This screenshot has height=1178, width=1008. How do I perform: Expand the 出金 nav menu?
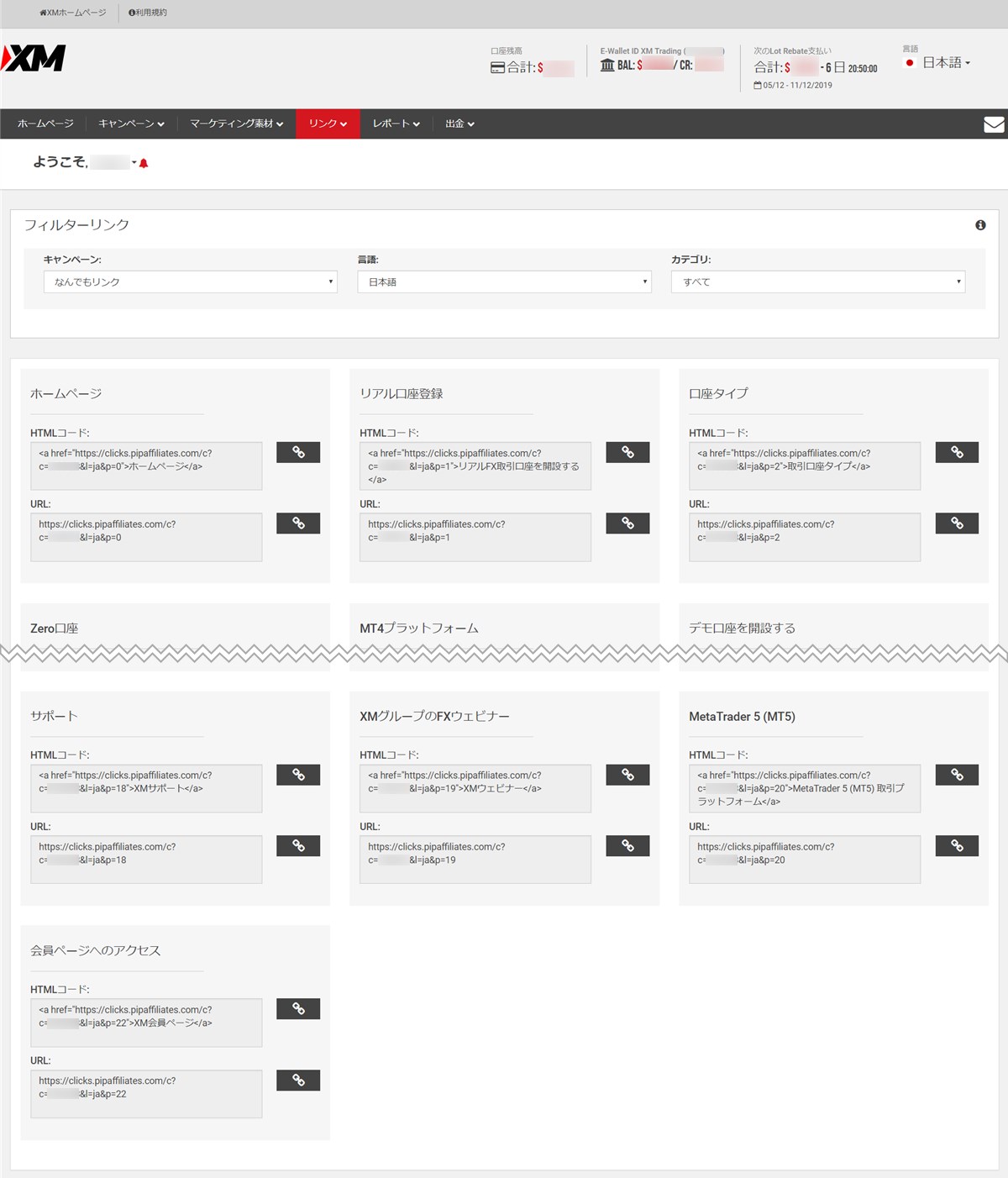click(x=459, y=124)
